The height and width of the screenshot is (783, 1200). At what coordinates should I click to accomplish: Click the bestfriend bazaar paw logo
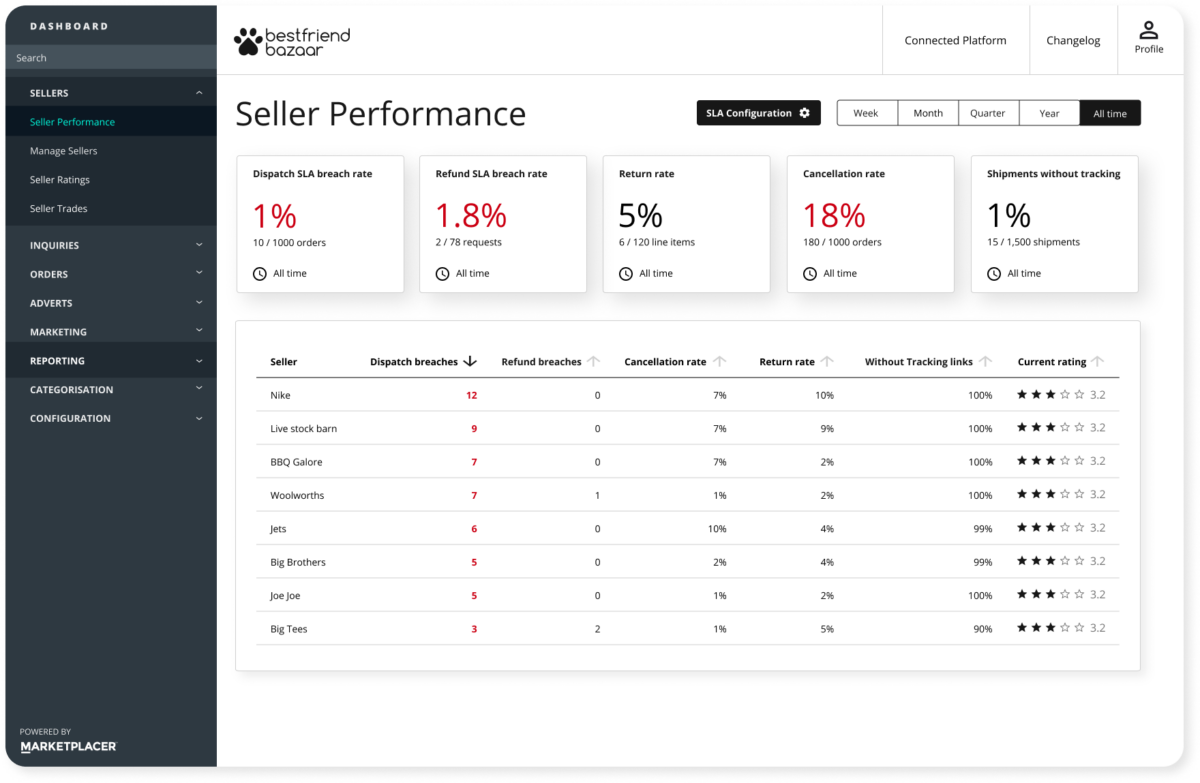247,43
